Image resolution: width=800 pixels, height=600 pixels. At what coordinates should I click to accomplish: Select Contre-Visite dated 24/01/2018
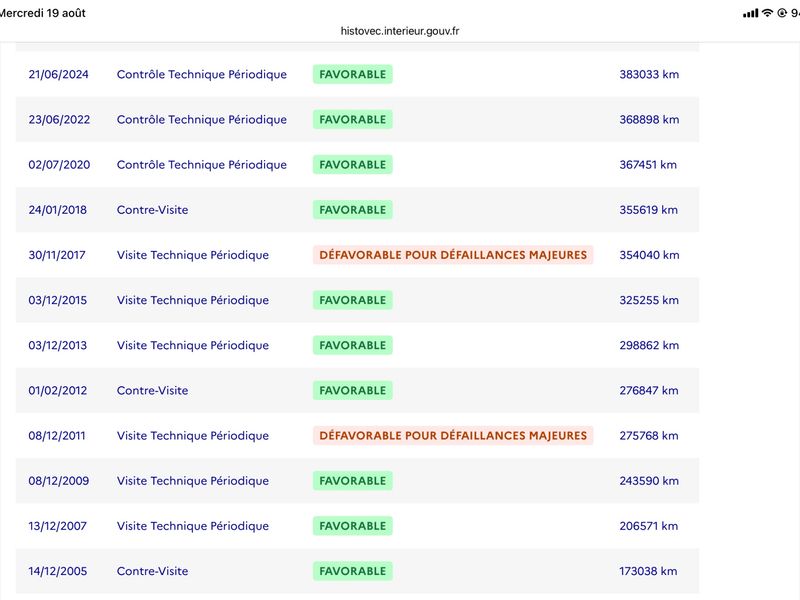click(152, 210)
